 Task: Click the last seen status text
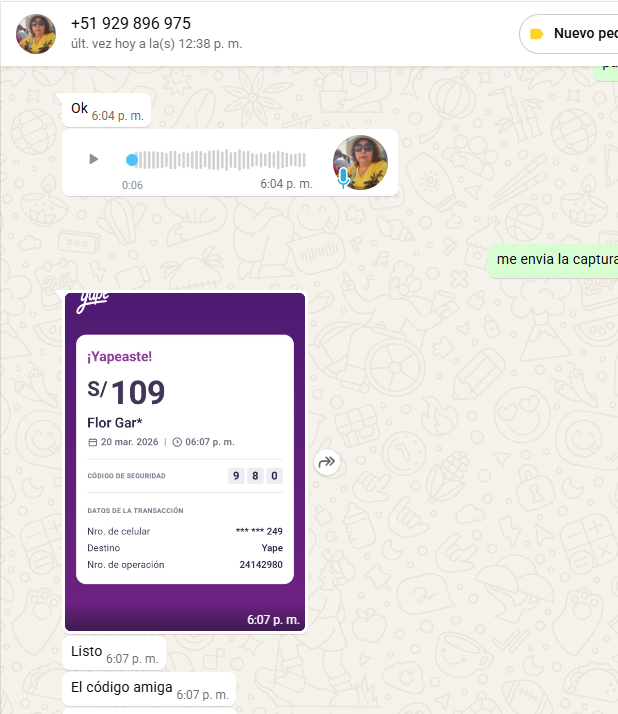pos(157,44)
